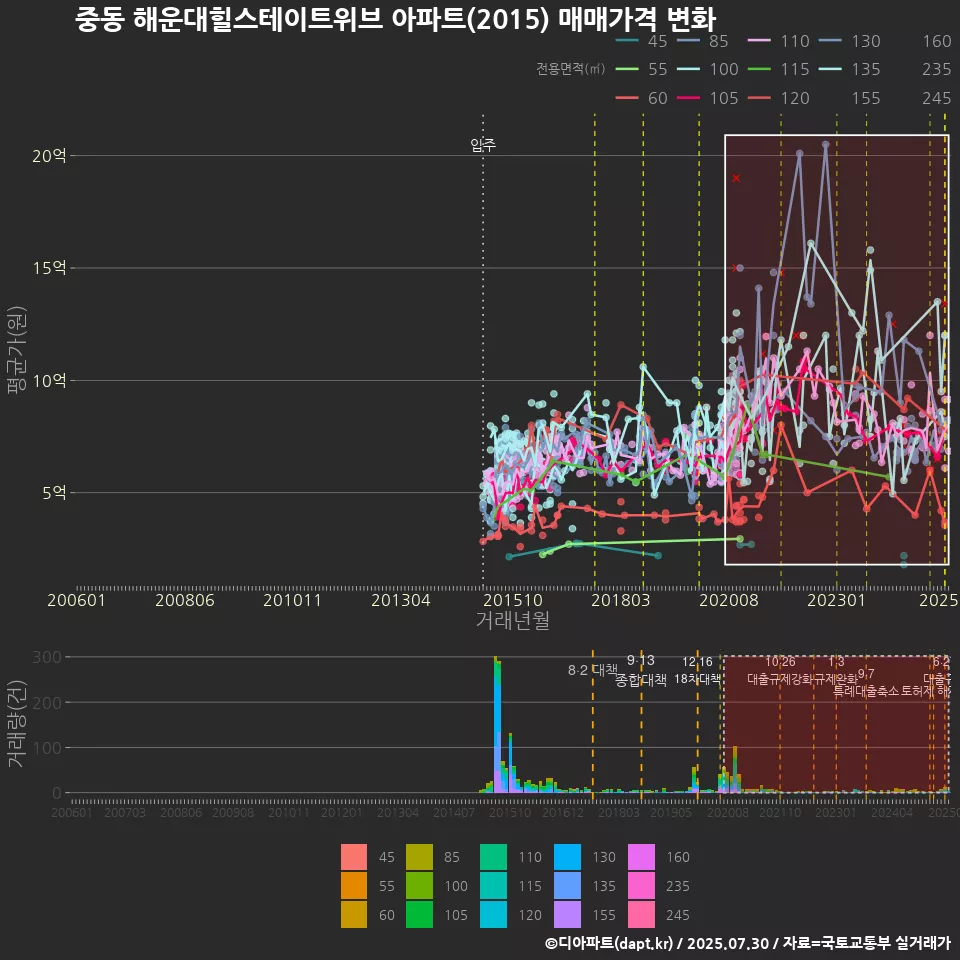The height and width of the screenshot is (960, 960).
Task: Click the 85 line legend entry at top
Action: tap(703, 41)
